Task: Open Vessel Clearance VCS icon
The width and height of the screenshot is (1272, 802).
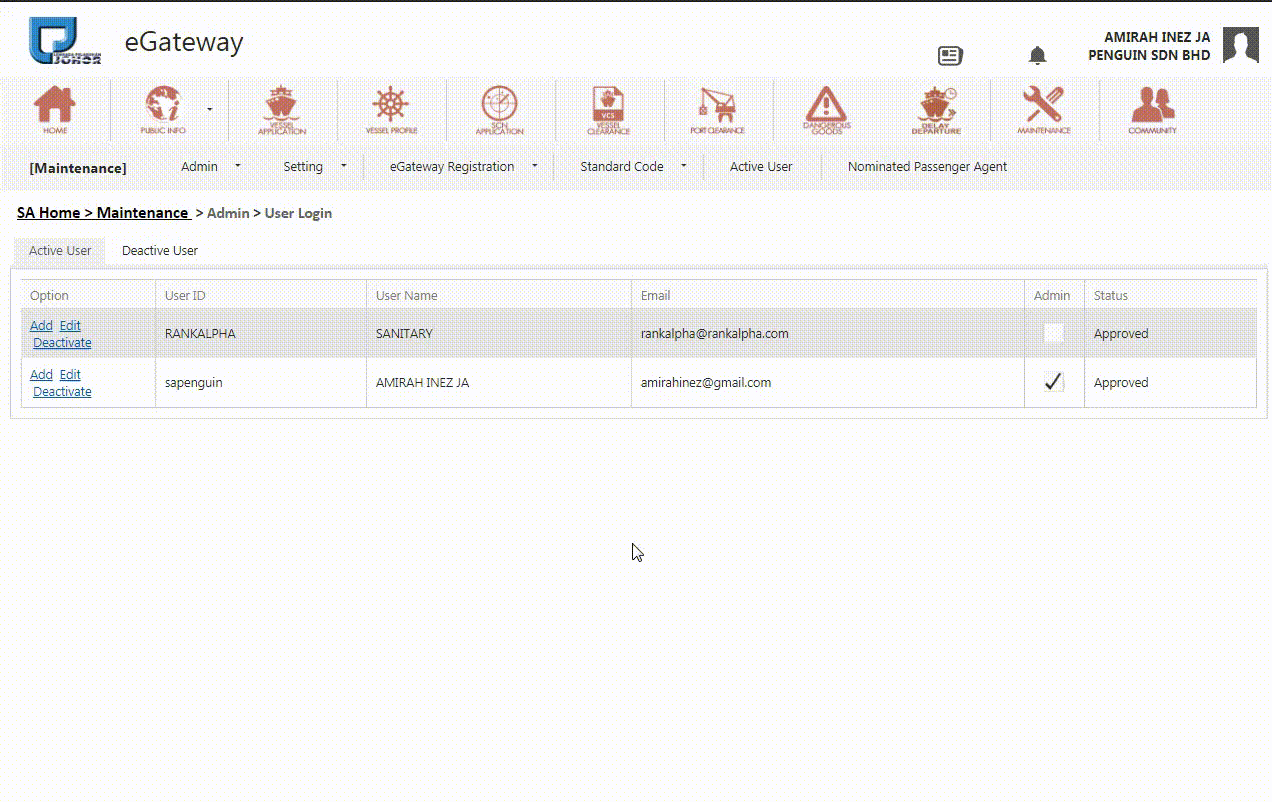Action: pos(608,109)
